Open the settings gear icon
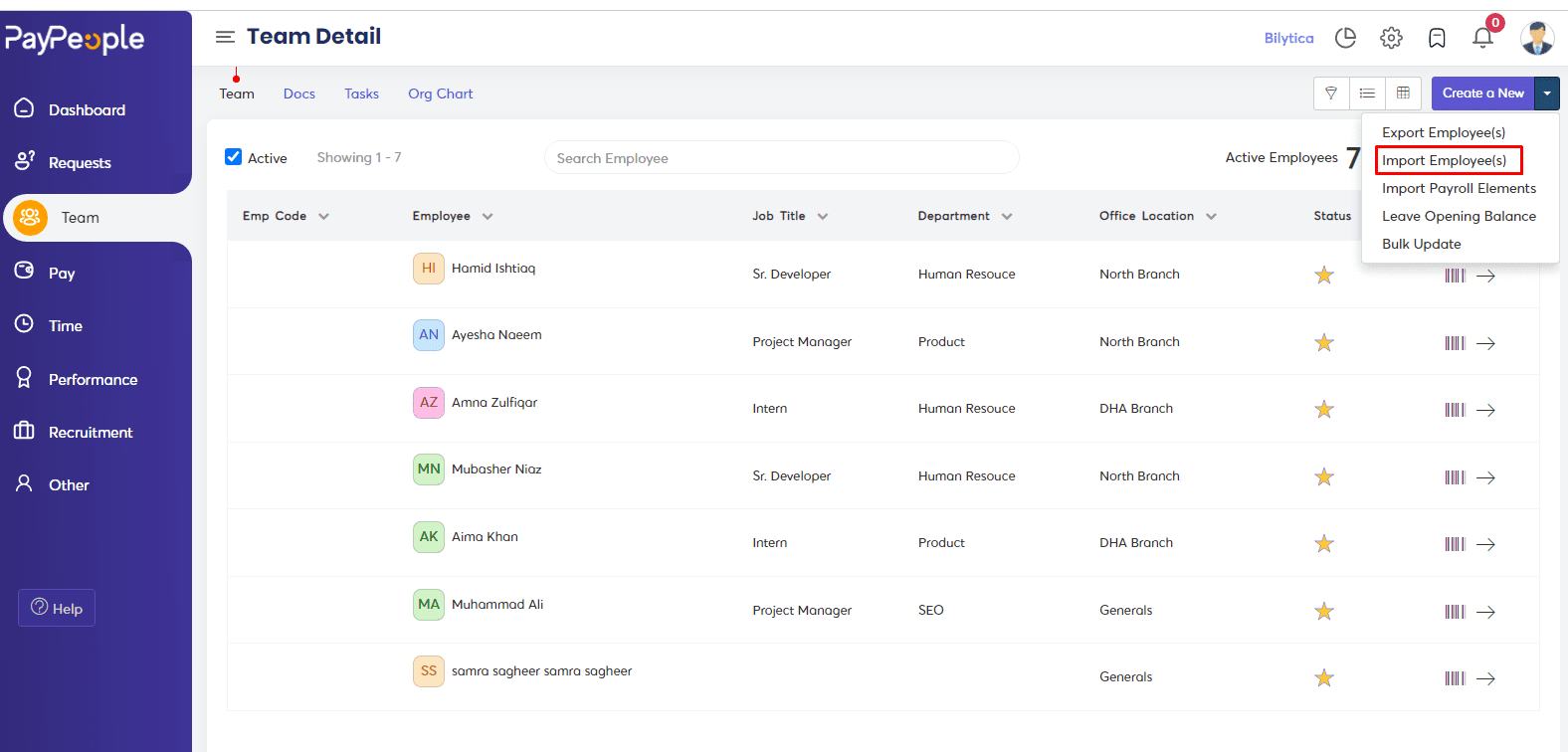The image size is (1568, 752). point(1391,38)
